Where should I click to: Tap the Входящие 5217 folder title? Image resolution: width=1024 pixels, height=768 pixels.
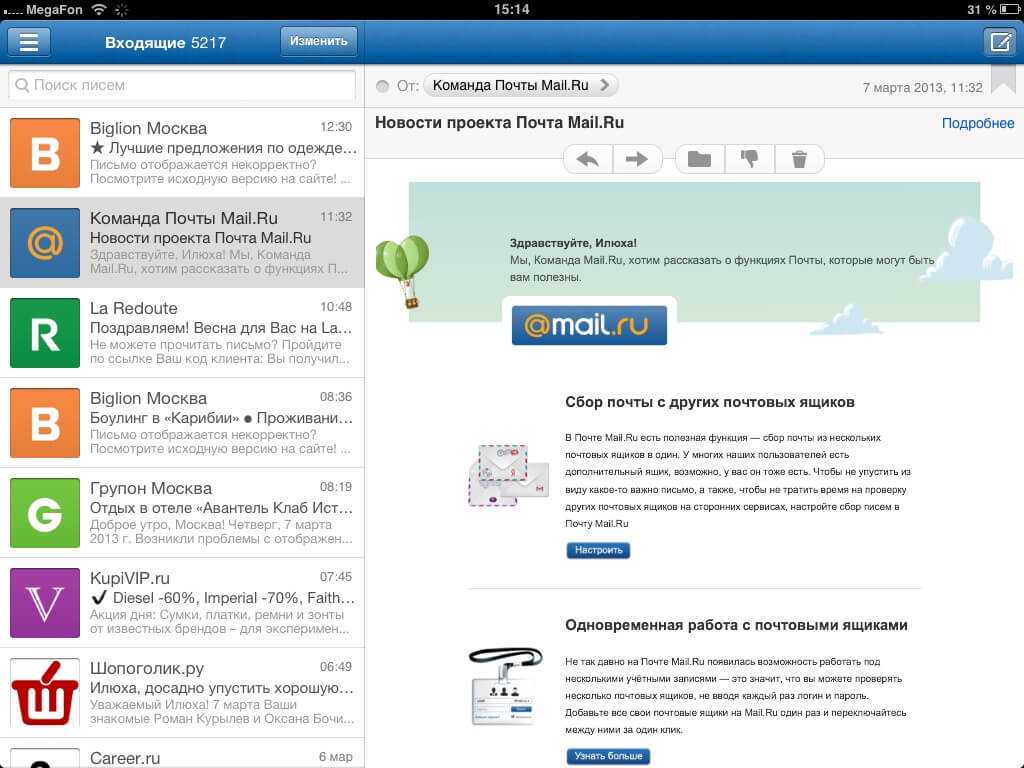pyautogui.click(x=165, y=42)
